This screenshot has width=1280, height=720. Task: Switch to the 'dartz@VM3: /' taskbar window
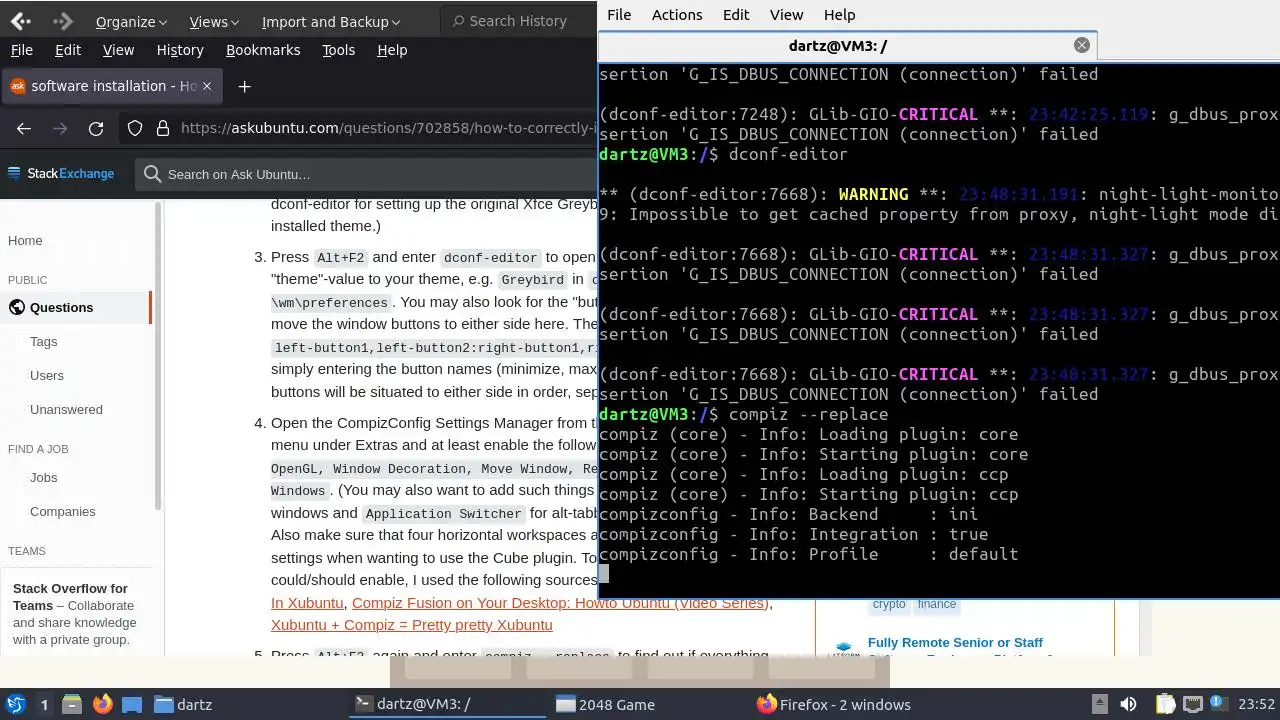pos(448,704)
